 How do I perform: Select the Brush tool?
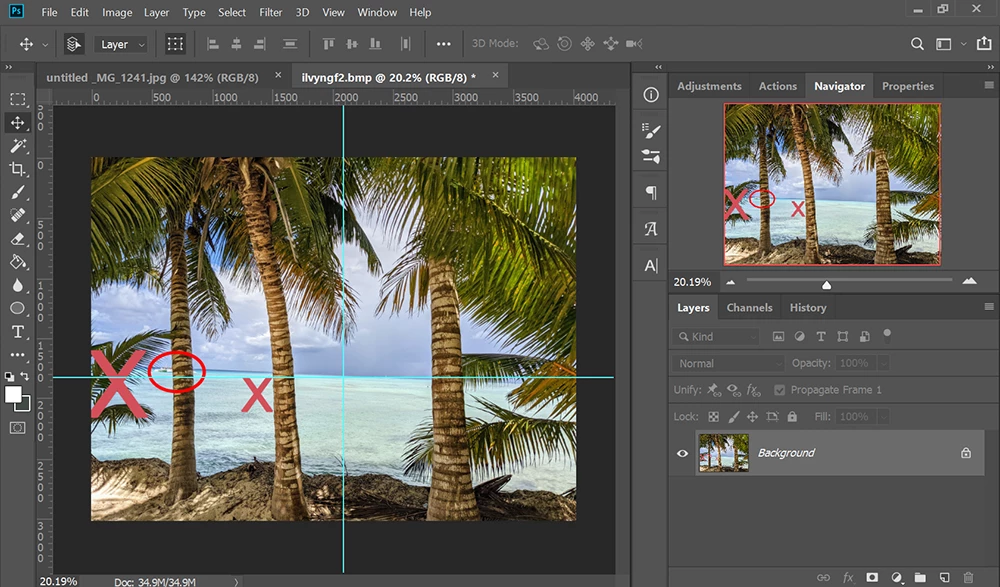click(x=18, y=192)
